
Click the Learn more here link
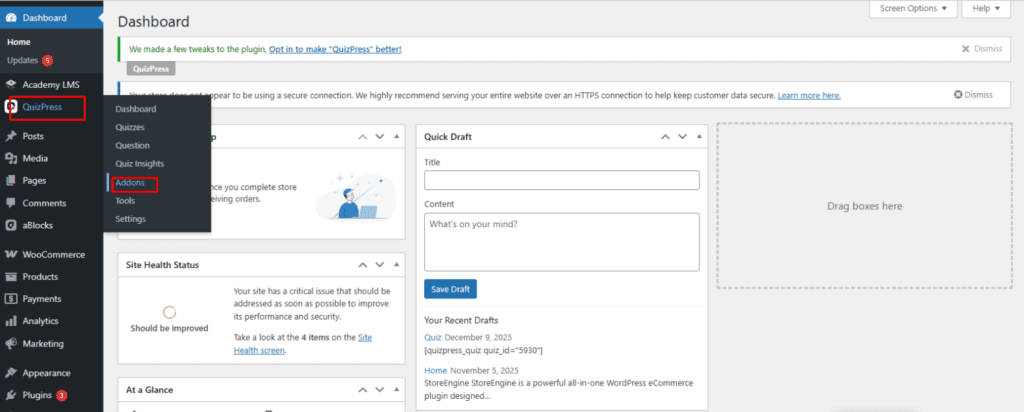pos(809,95)
